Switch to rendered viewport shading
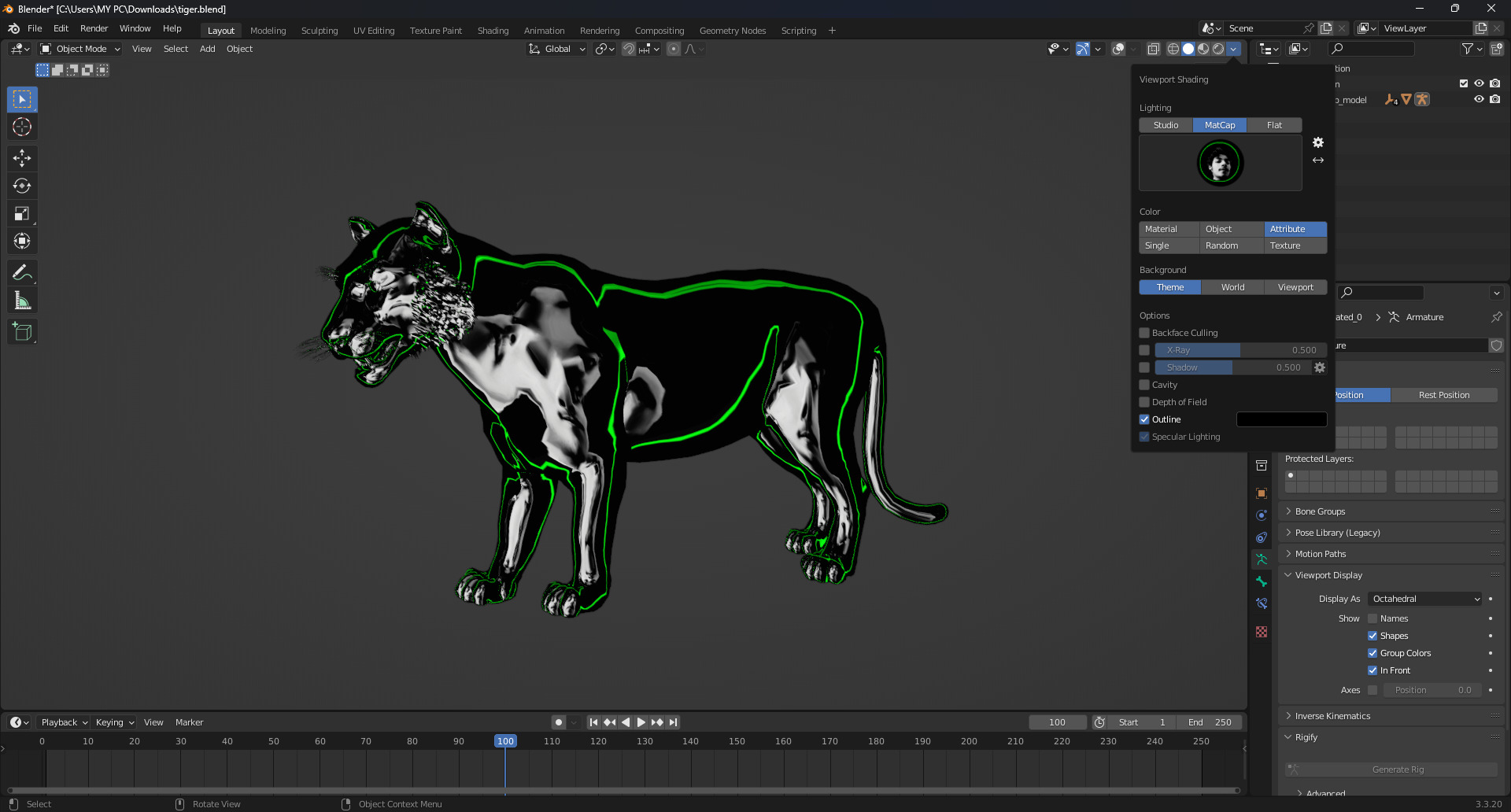The height and width of the screenshot is (812, 1511). click(x=1218, y=49)
